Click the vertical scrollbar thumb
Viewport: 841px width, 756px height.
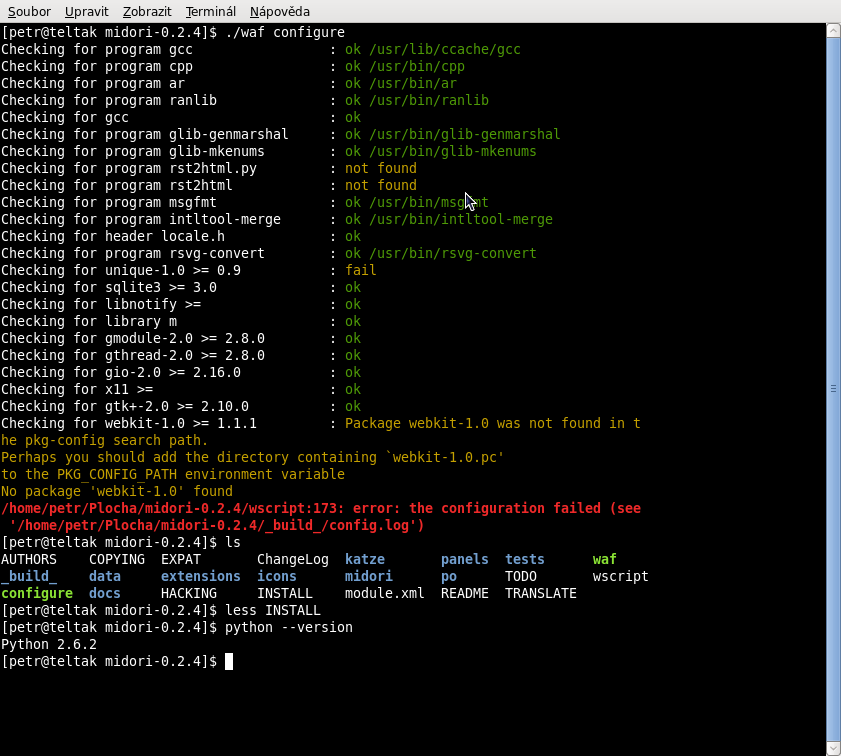tap(833, 389)
